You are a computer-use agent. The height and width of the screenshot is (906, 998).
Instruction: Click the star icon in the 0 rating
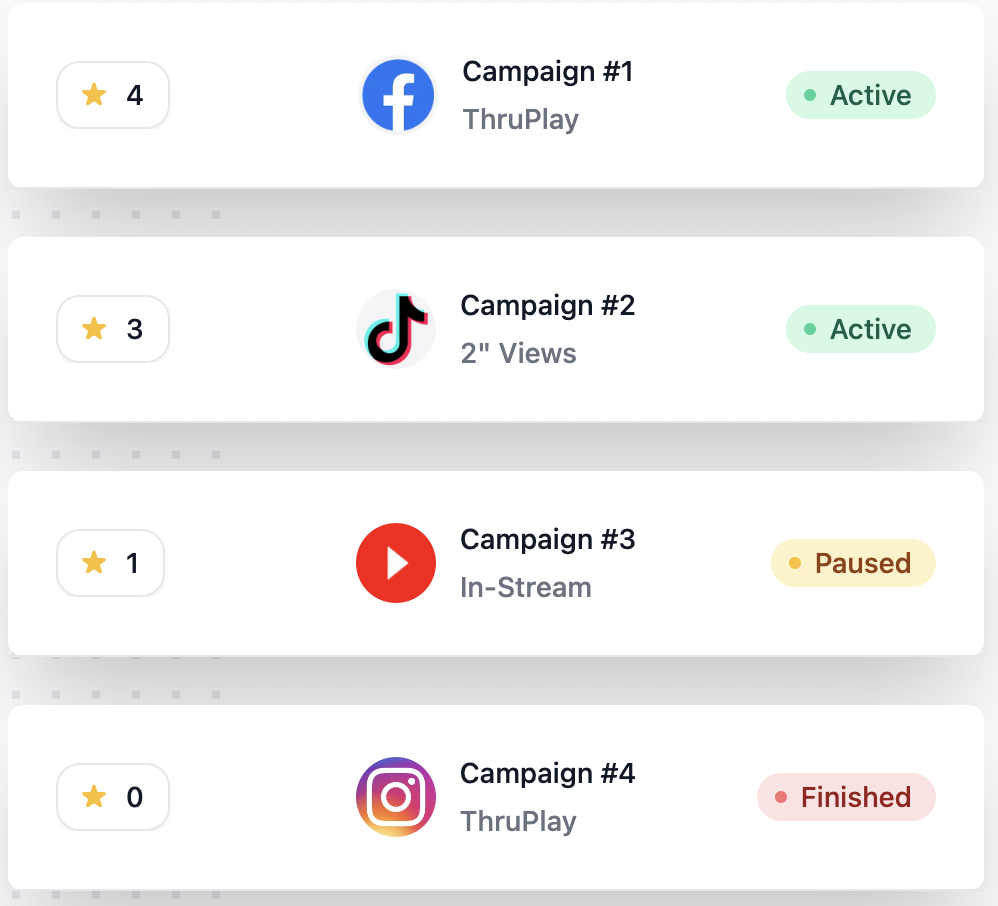[94, 797]
